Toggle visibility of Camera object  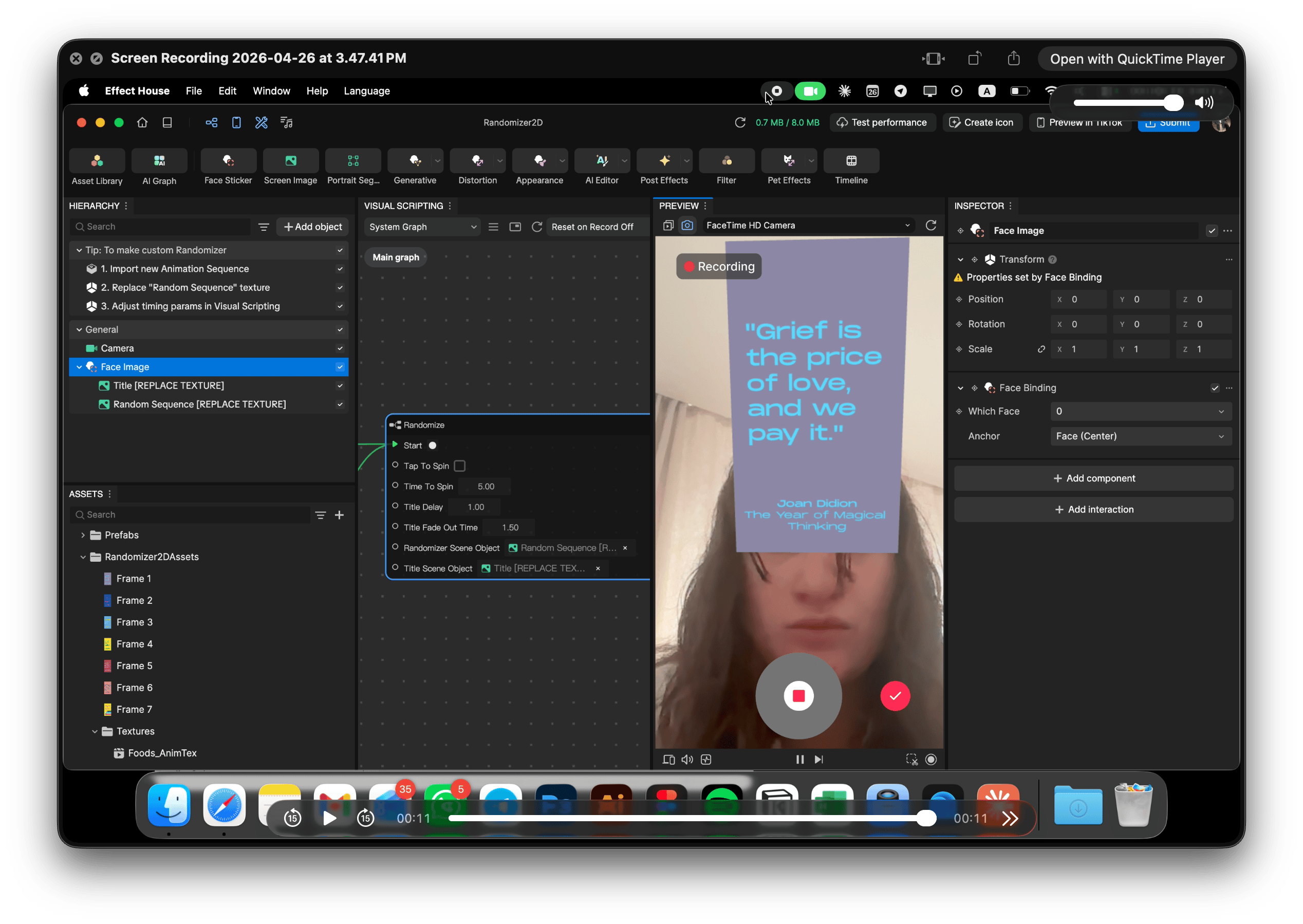[340, 348]
